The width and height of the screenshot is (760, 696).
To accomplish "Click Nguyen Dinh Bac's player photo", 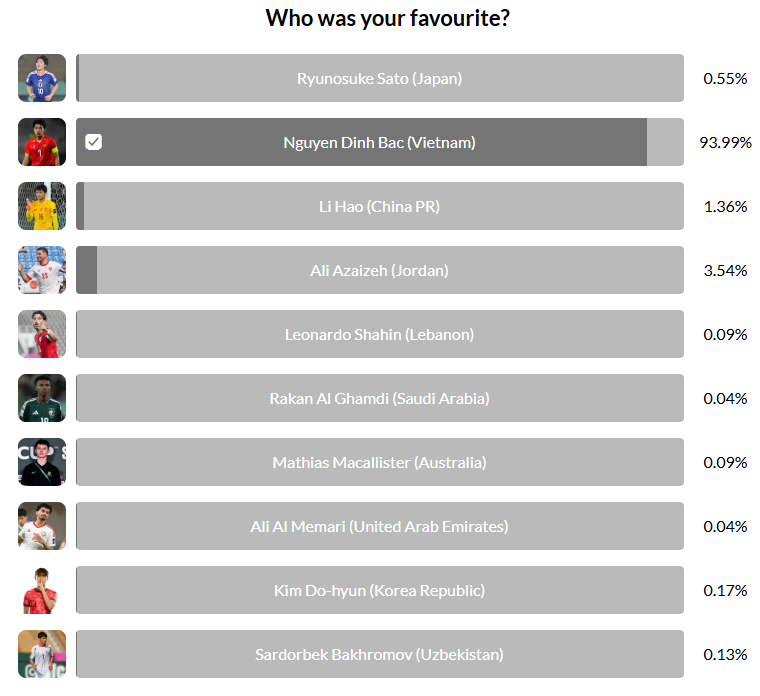I will coord(42,142).
